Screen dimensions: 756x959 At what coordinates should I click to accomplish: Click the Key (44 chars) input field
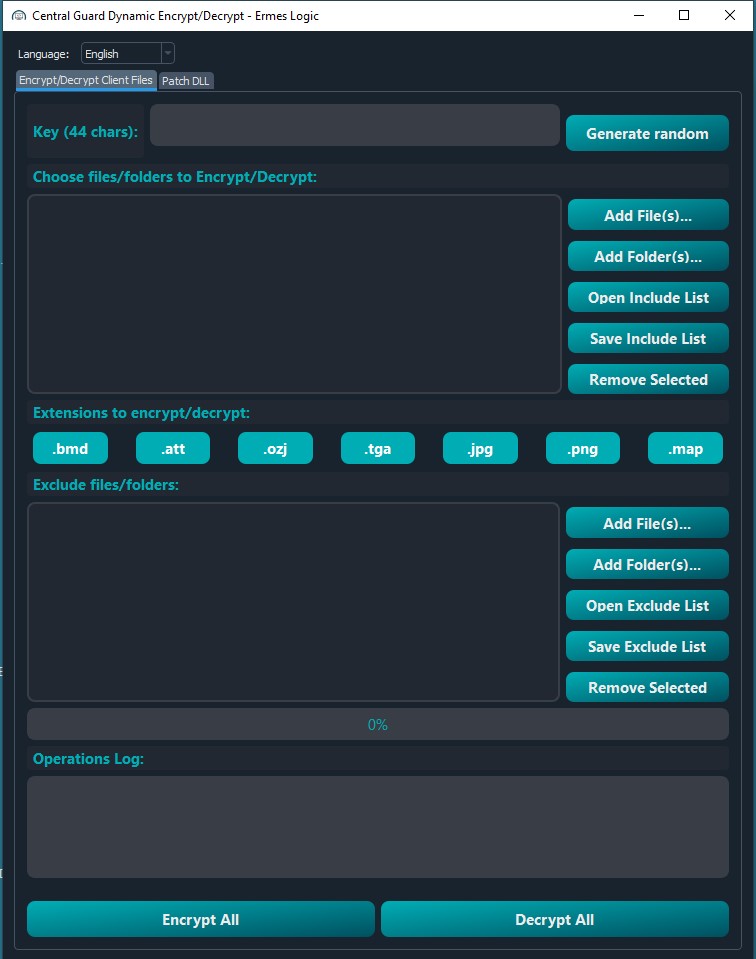354,126
